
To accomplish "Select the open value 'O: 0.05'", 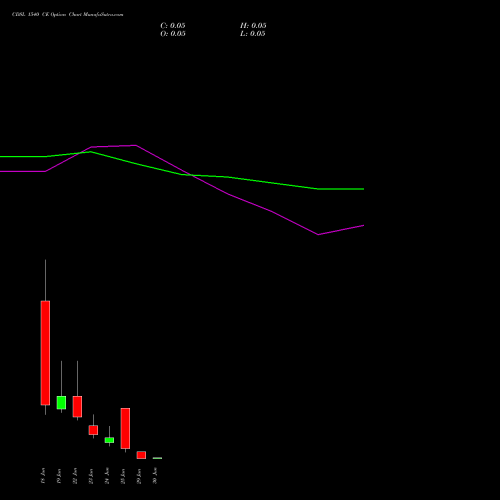I will pyautogui.click(x=173, y=34).
